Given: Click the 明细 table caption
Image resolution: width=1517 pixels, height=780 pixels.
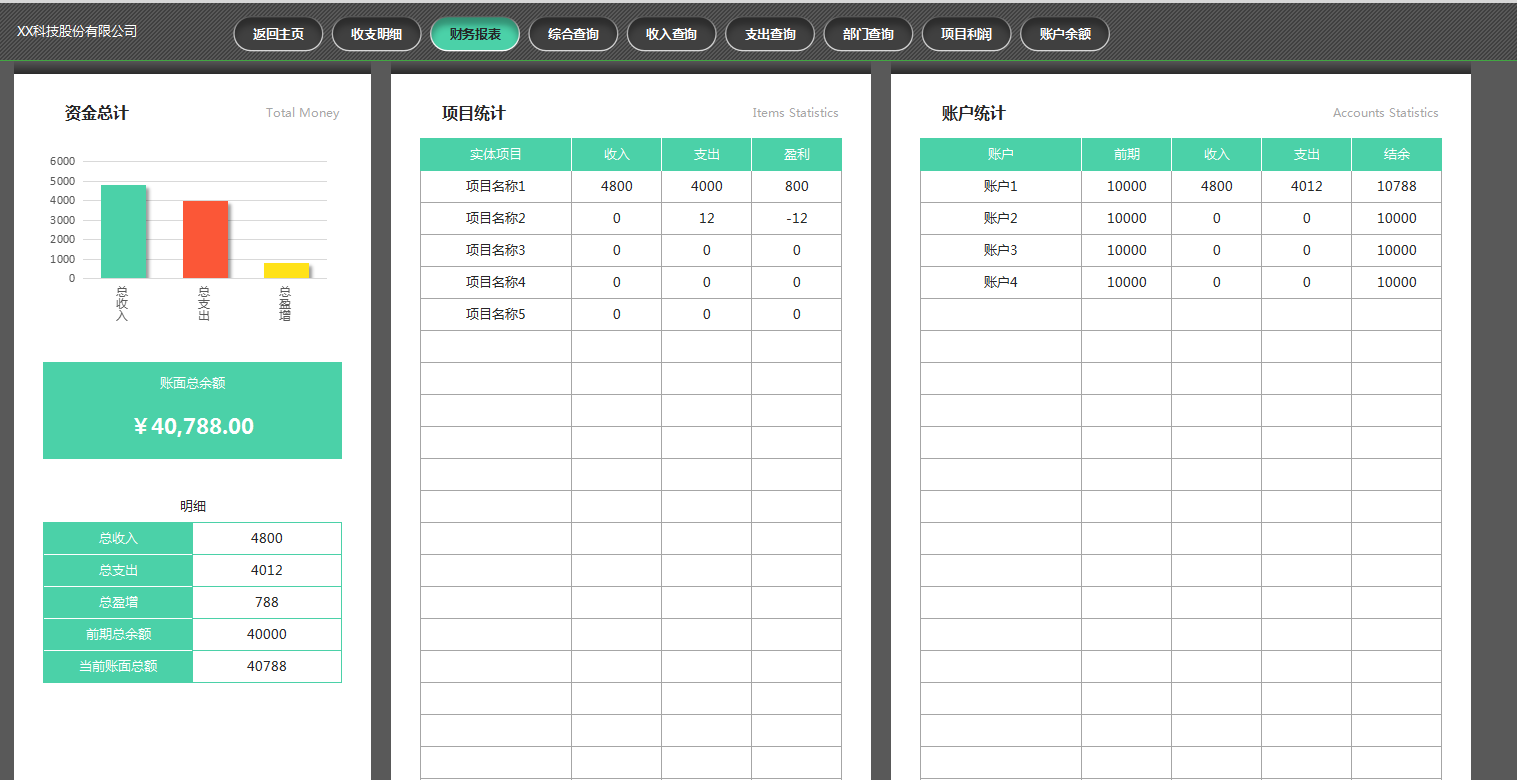Looking at the screenshot, I should click(x=193, y=506).
